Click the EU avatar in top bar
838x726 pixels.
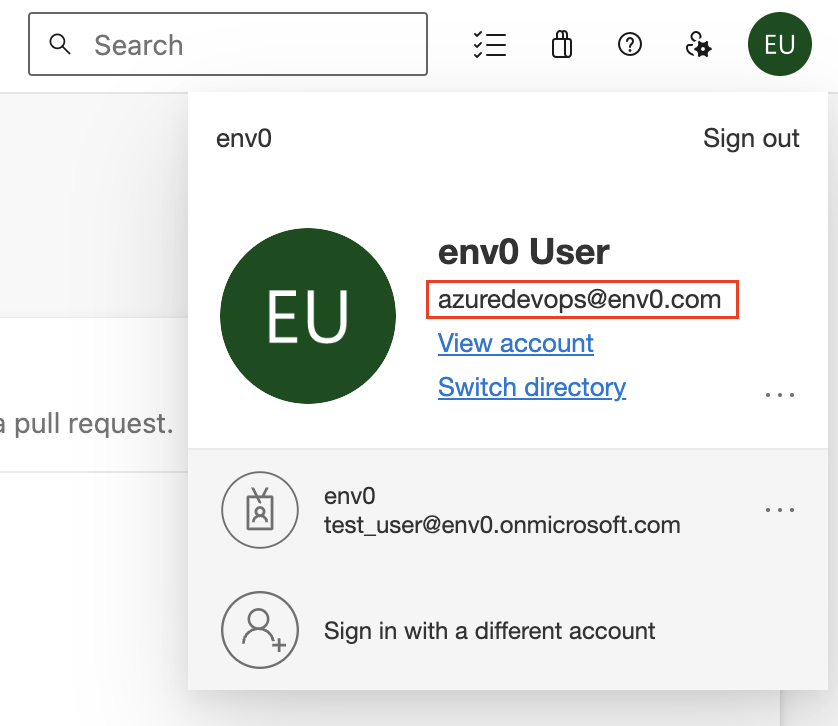click(x=779, y=44)
